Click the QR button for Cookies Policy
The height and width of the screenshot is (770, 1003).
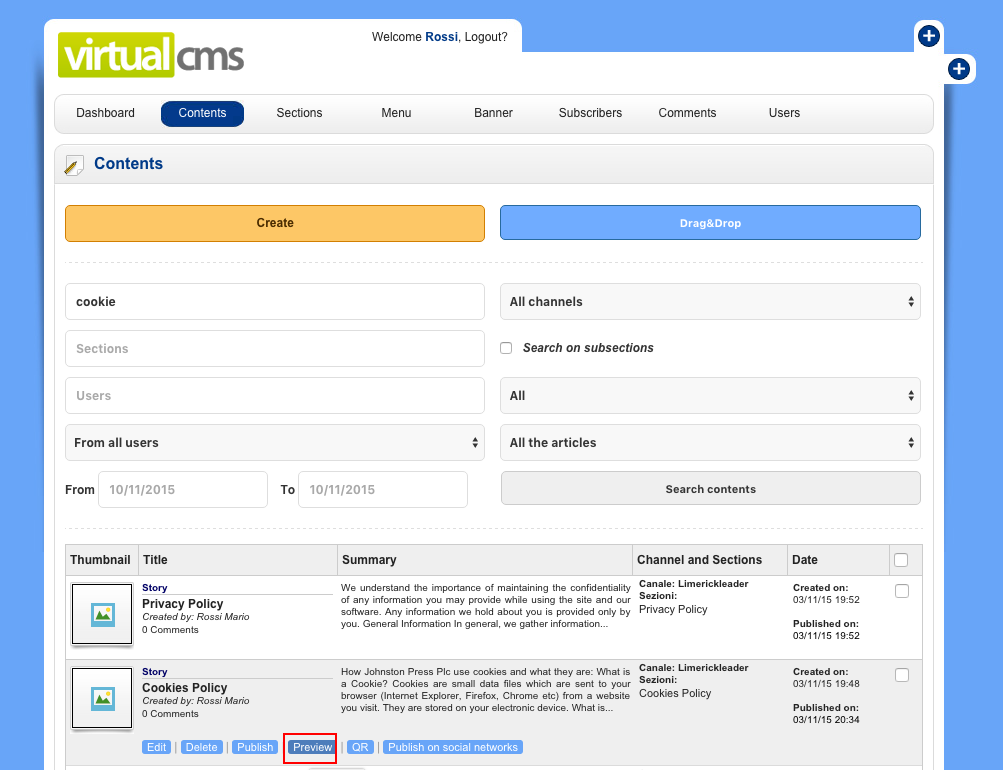pos(360,747)
